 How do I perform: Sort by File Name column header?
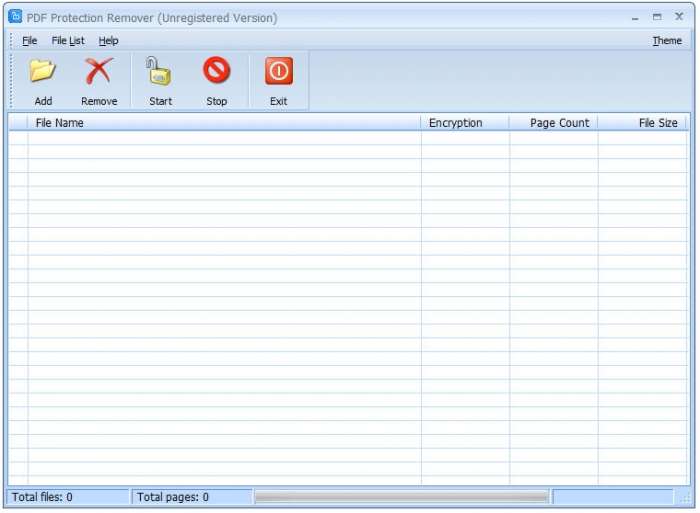[224, 123]
